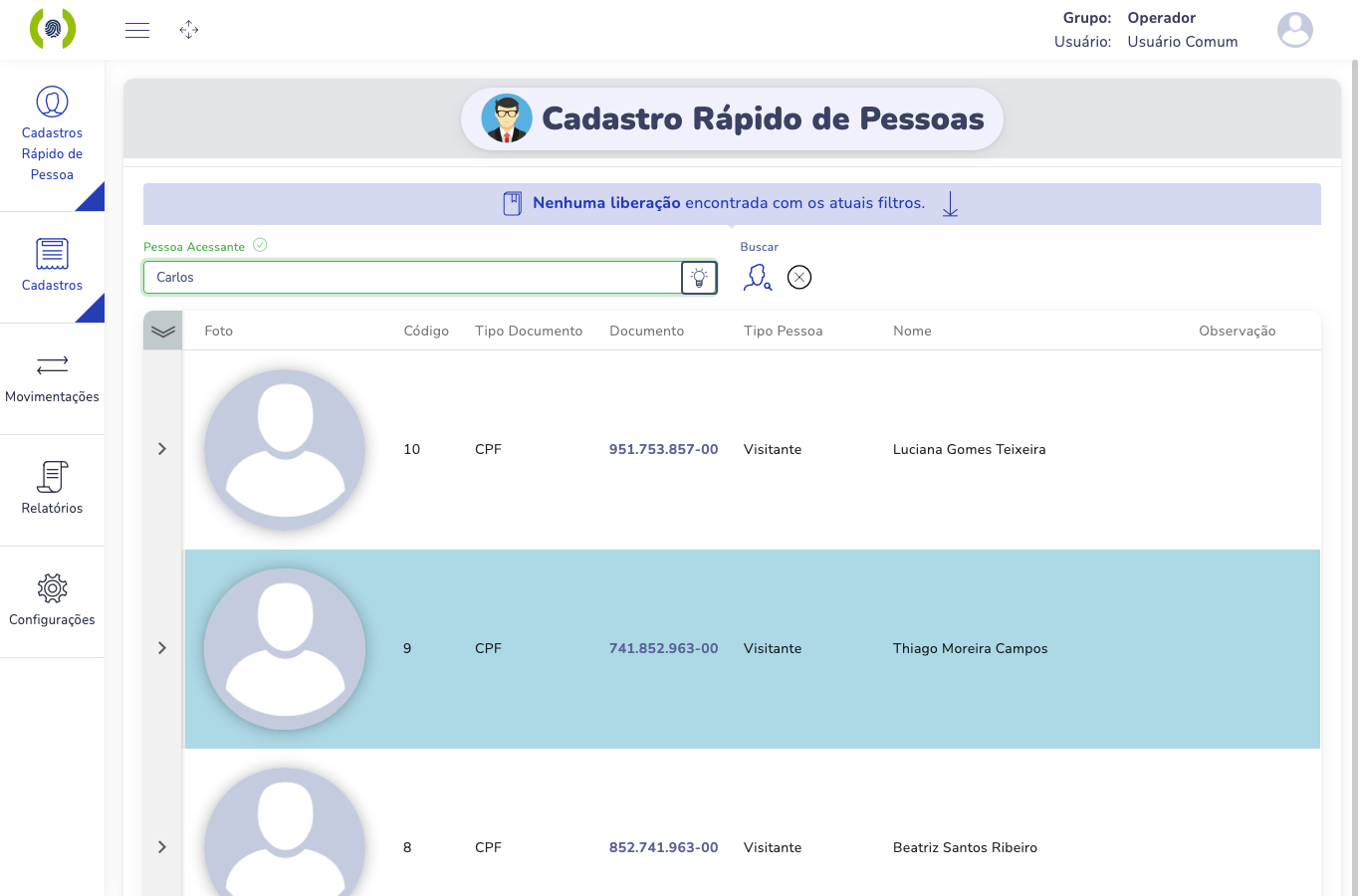Image resolution: width=1360 pixels, height=896 pixels.
Task: Click the Observação column header
Action: [x=1238, y=331]
